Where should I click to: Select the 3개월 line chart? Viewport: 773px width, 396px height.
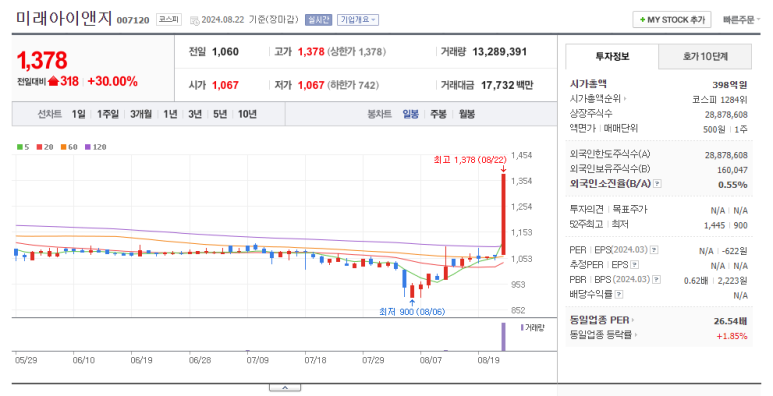pos(141,114)
